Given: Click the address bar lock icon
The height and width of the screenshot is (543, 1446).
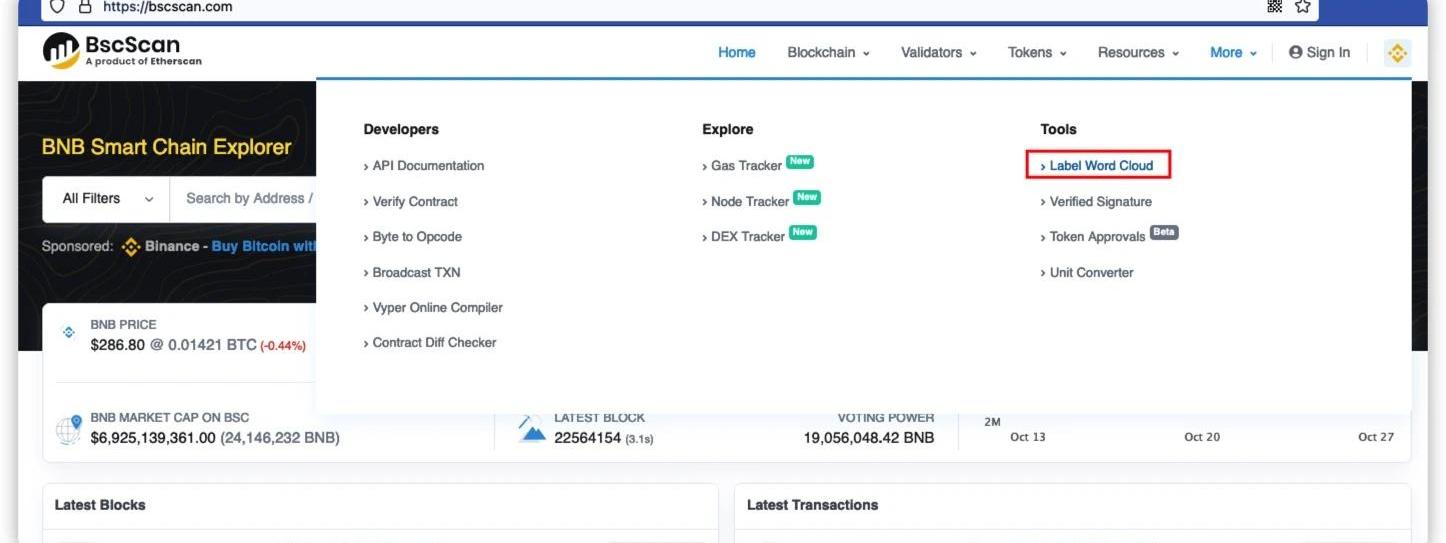Looking at the screenshot, I should [85, 7].
